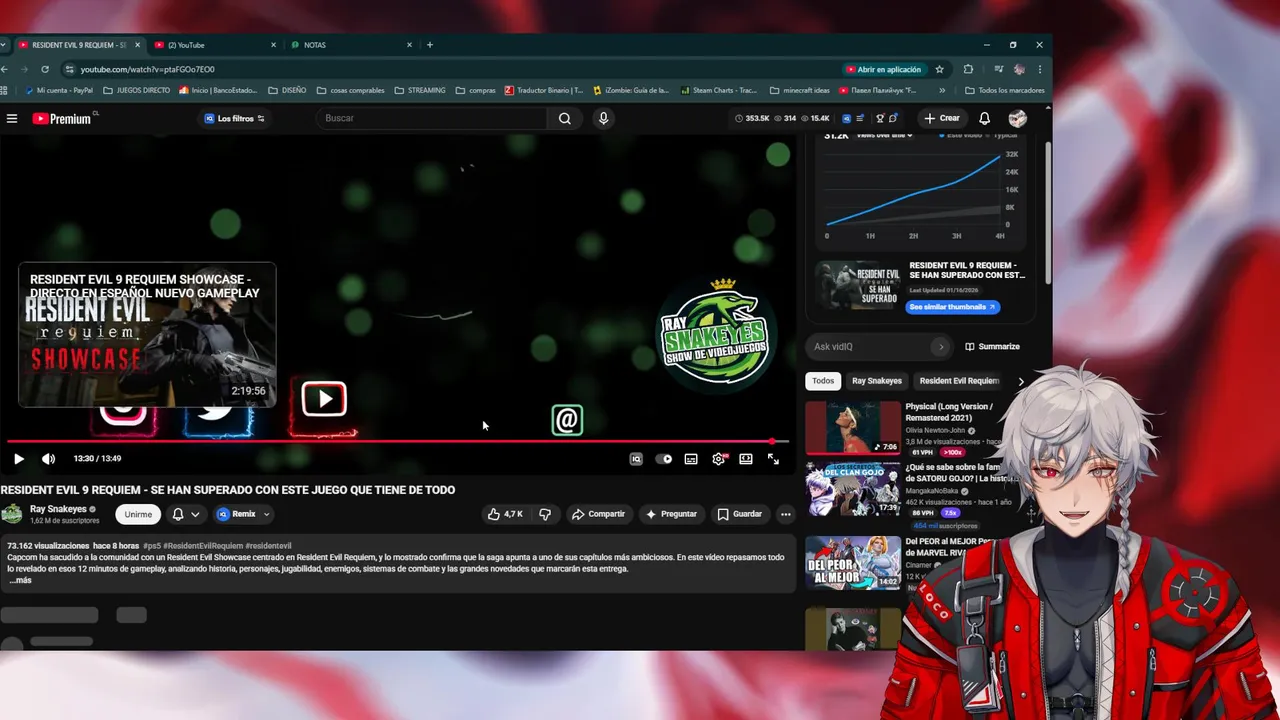Viewport: 1280px width, 720px height.
Task: Bookmark this page with star icon
Action: [940, 69]
